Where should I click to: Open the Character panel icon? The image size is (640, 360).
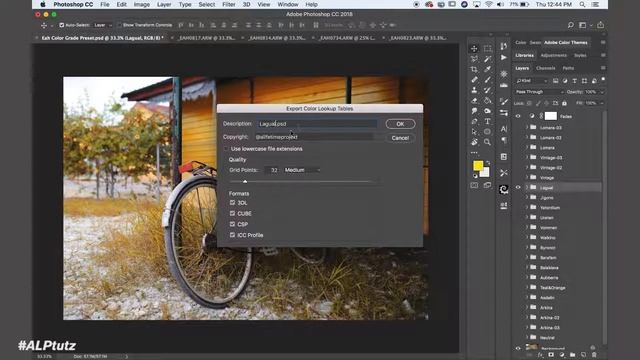tap(504, 129)
